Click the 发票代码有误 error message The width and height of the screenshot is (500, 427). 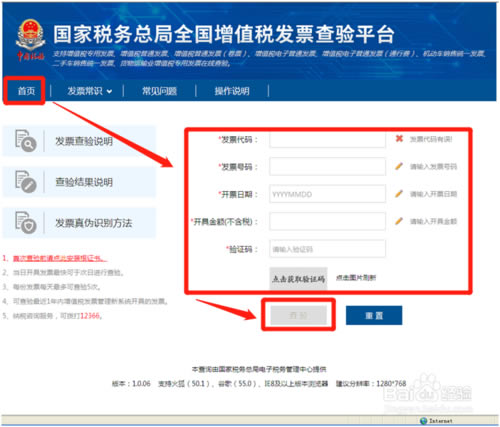(x=431, y=139)
